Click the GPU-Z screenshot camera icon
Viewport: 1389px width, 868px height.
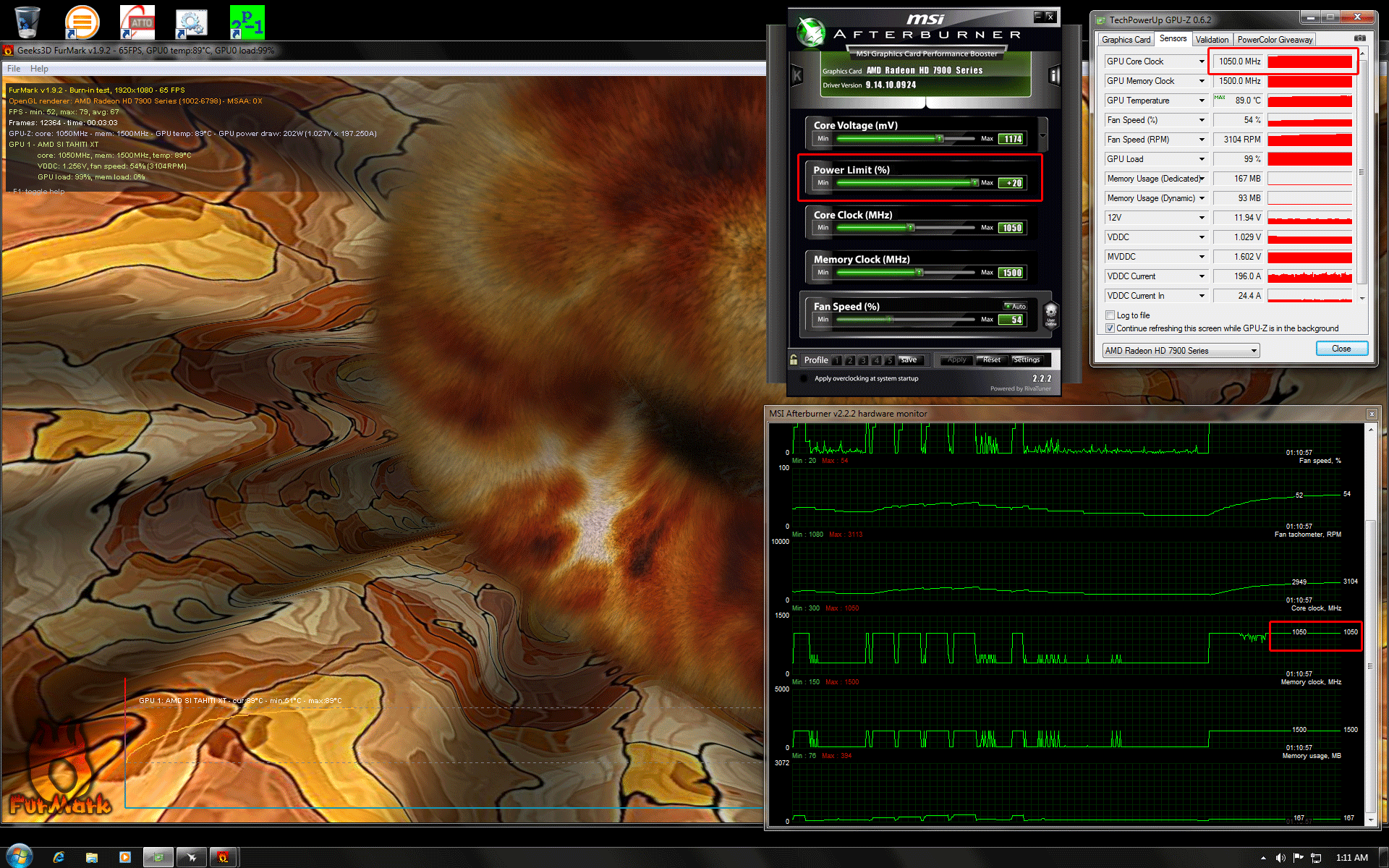[x=1359, y=38]
